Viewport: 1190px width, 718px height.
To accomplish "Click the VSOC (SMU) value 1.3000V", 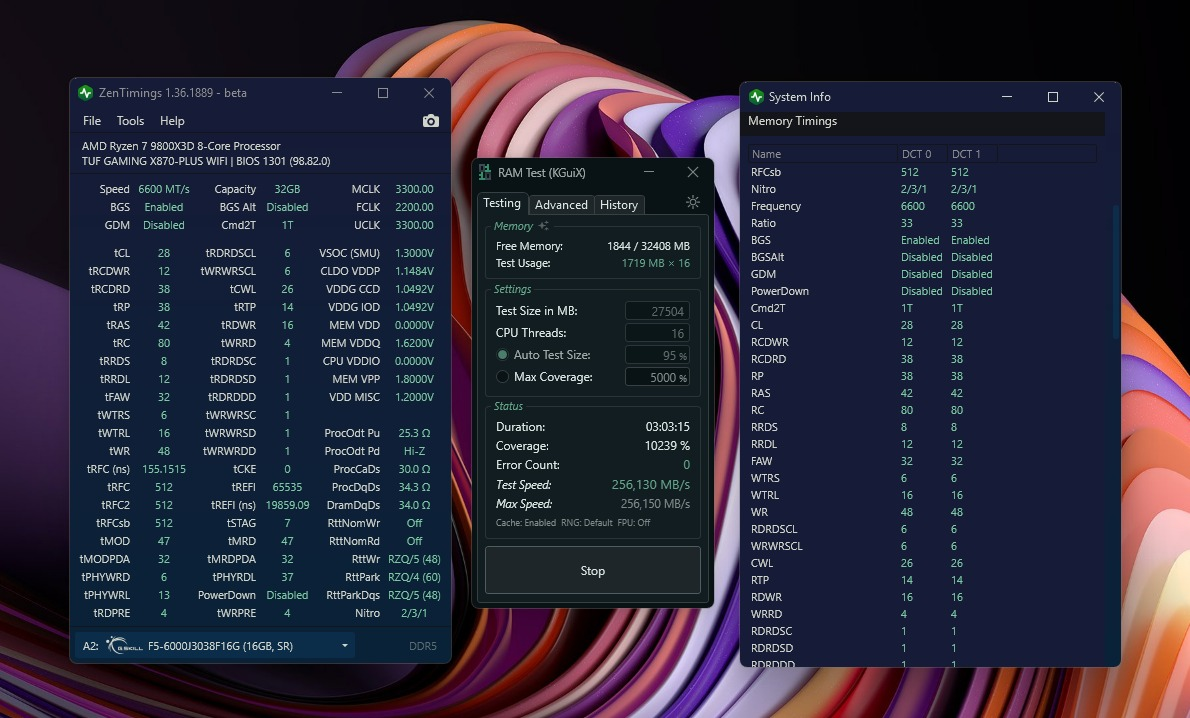I will click(414, 253).
